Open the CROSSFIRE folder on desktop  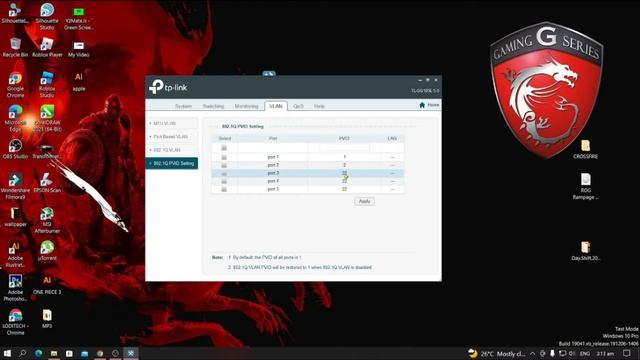pyautogui.click(x=585, y=149)
